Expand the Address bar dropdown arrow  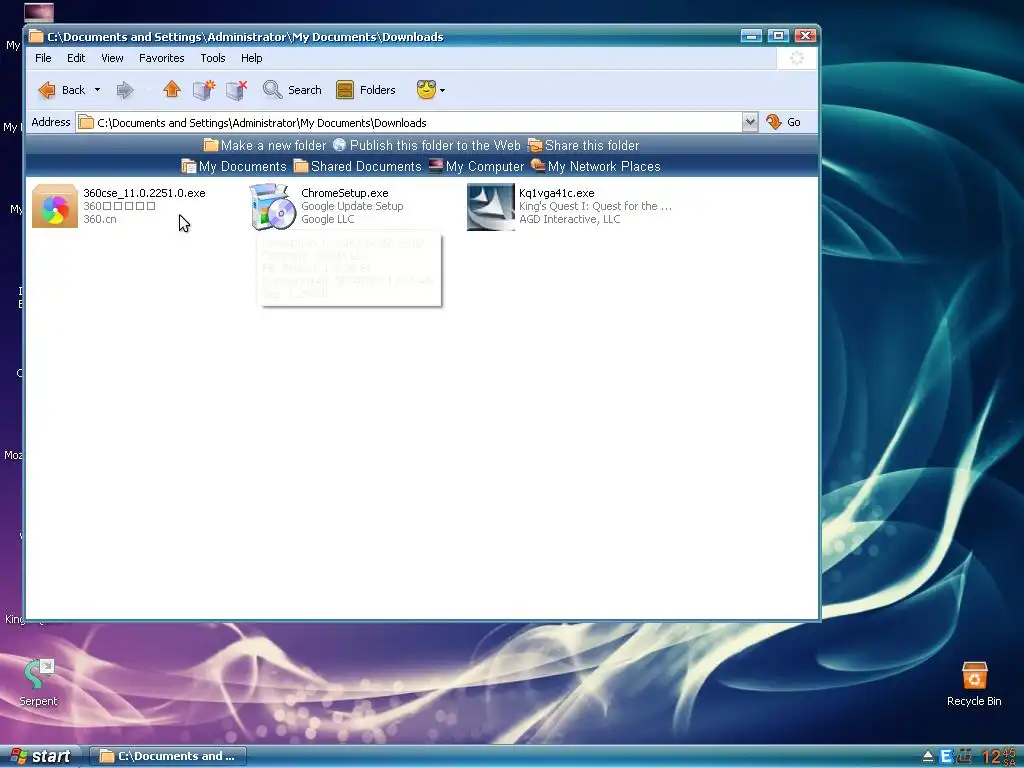click(750, 122)
